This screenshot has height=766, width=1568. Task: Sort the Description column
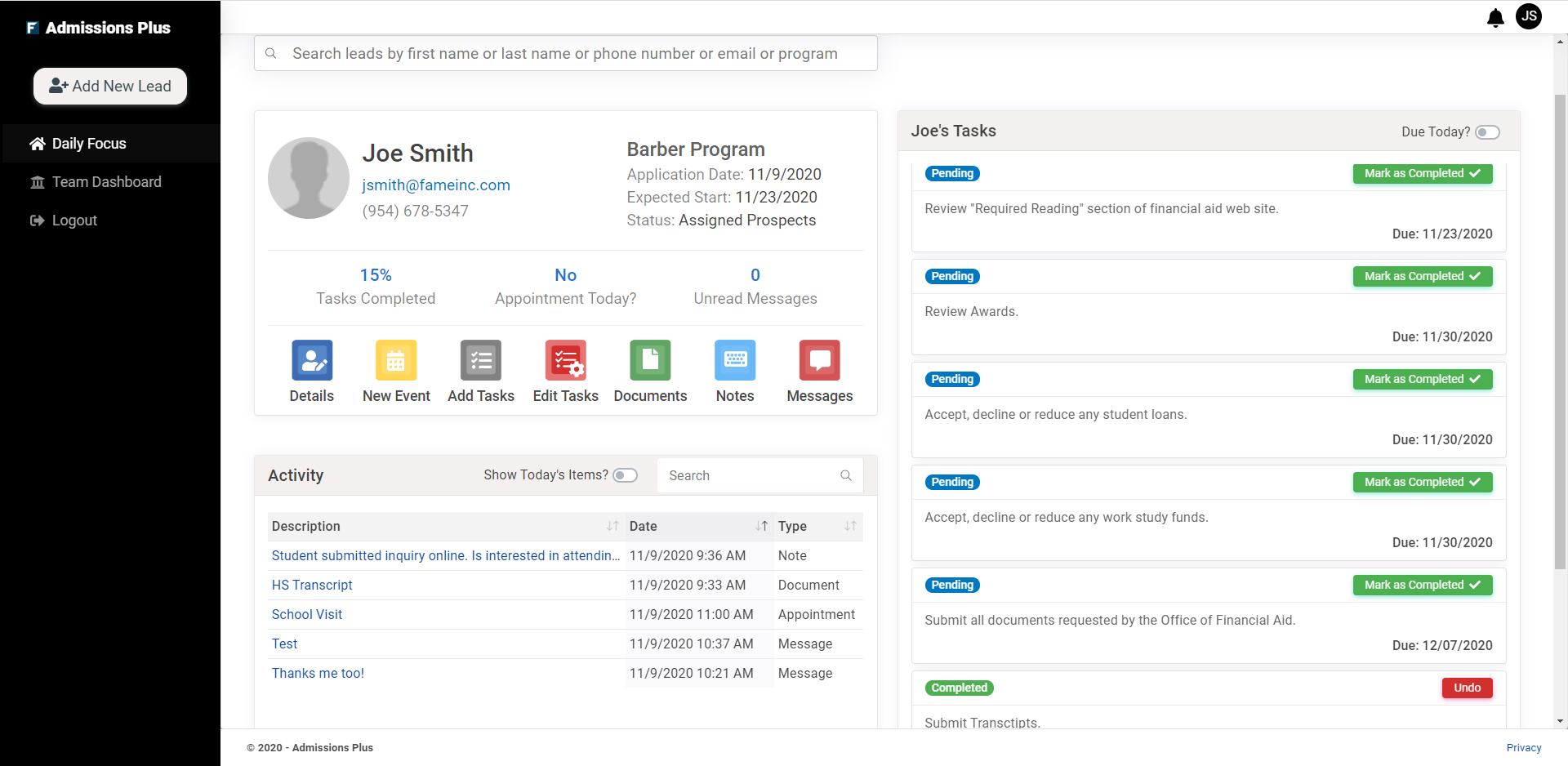click(612, 526)
